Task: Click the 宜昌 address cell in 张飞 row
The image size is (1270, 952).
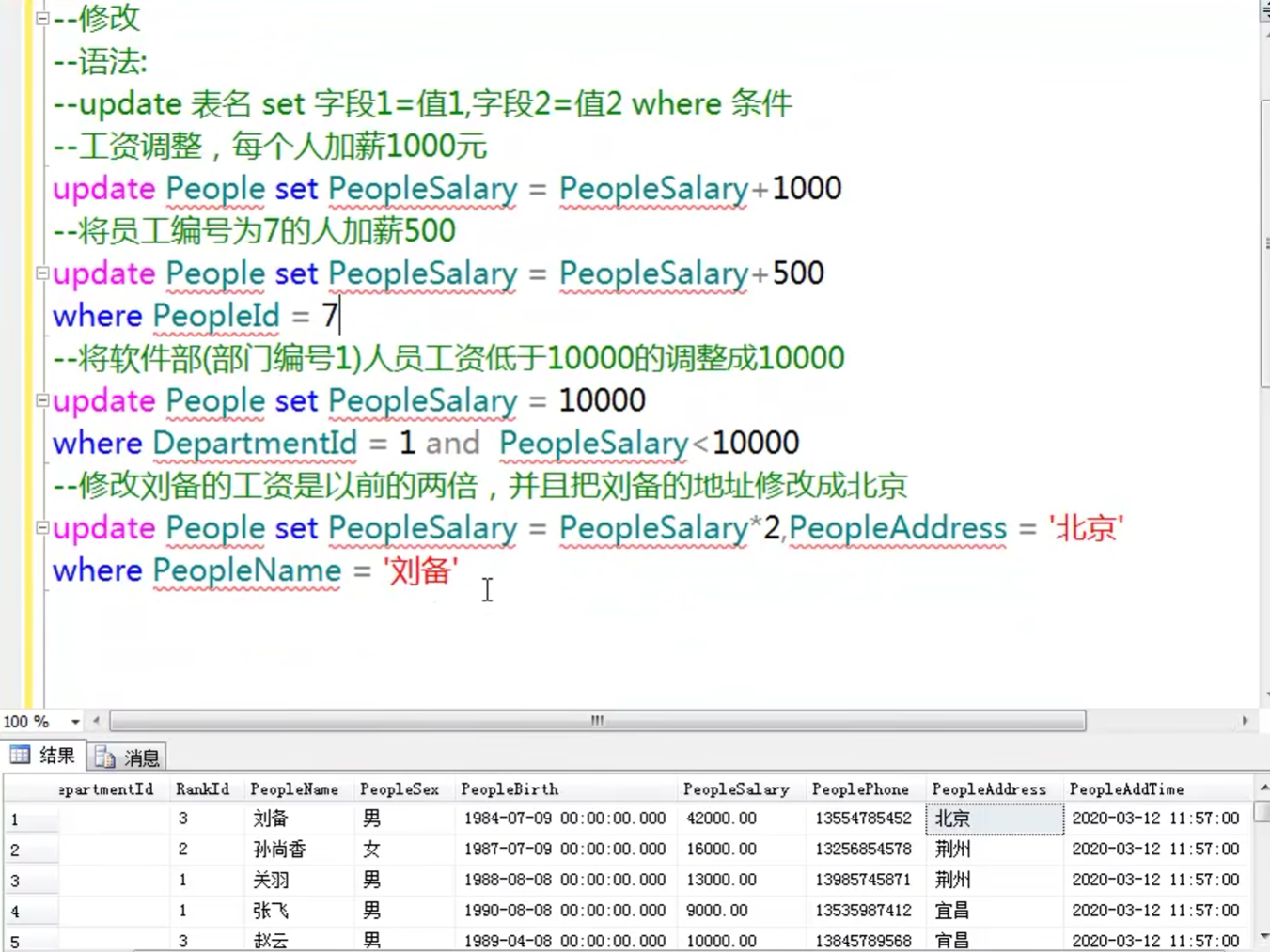Action: pos(995,912)
